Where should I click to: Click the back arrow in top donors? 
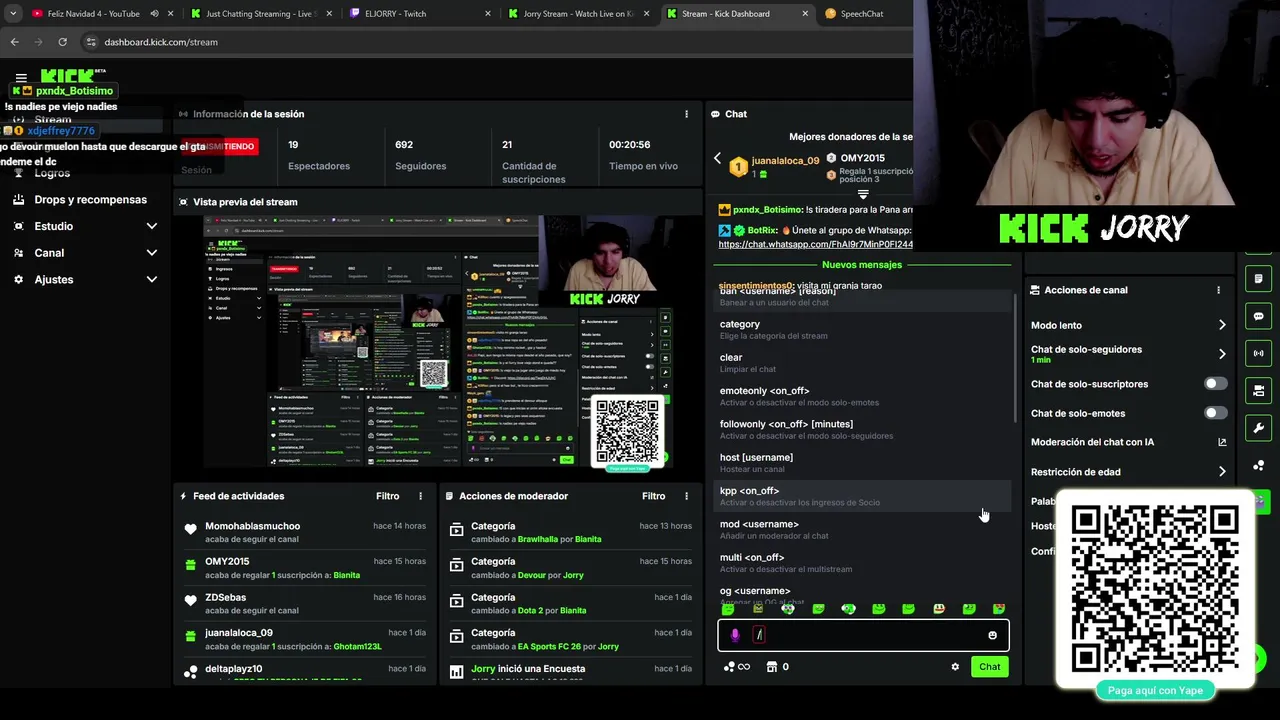pyautogui.click(x=717, y=159)
